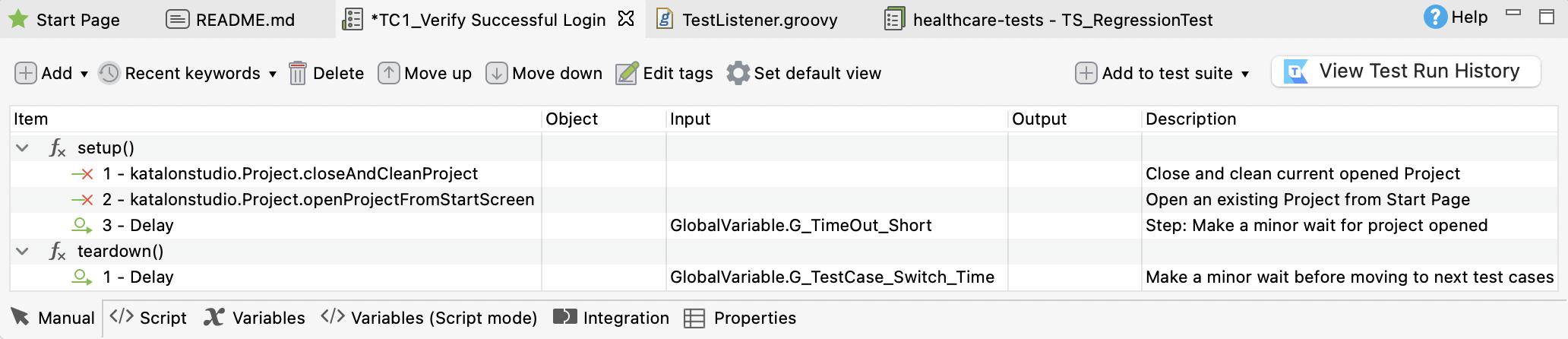Open the Add to test suite dropdown
The image size is (1568, 339).
tap(1245, 74)
